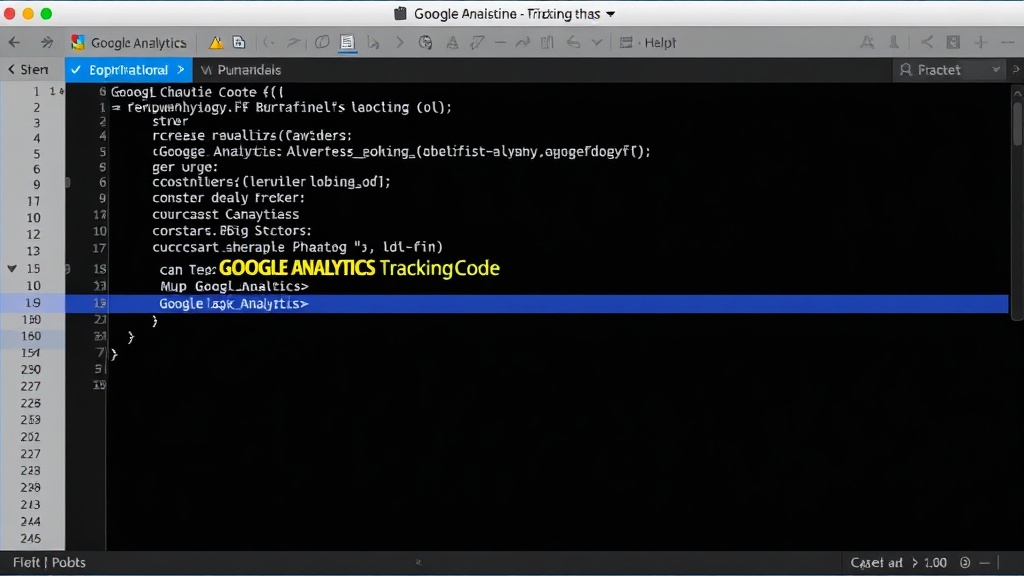Click the circle icon in status bar
The height and width of the screenshot is (576, 1024).
click(965, 562)
